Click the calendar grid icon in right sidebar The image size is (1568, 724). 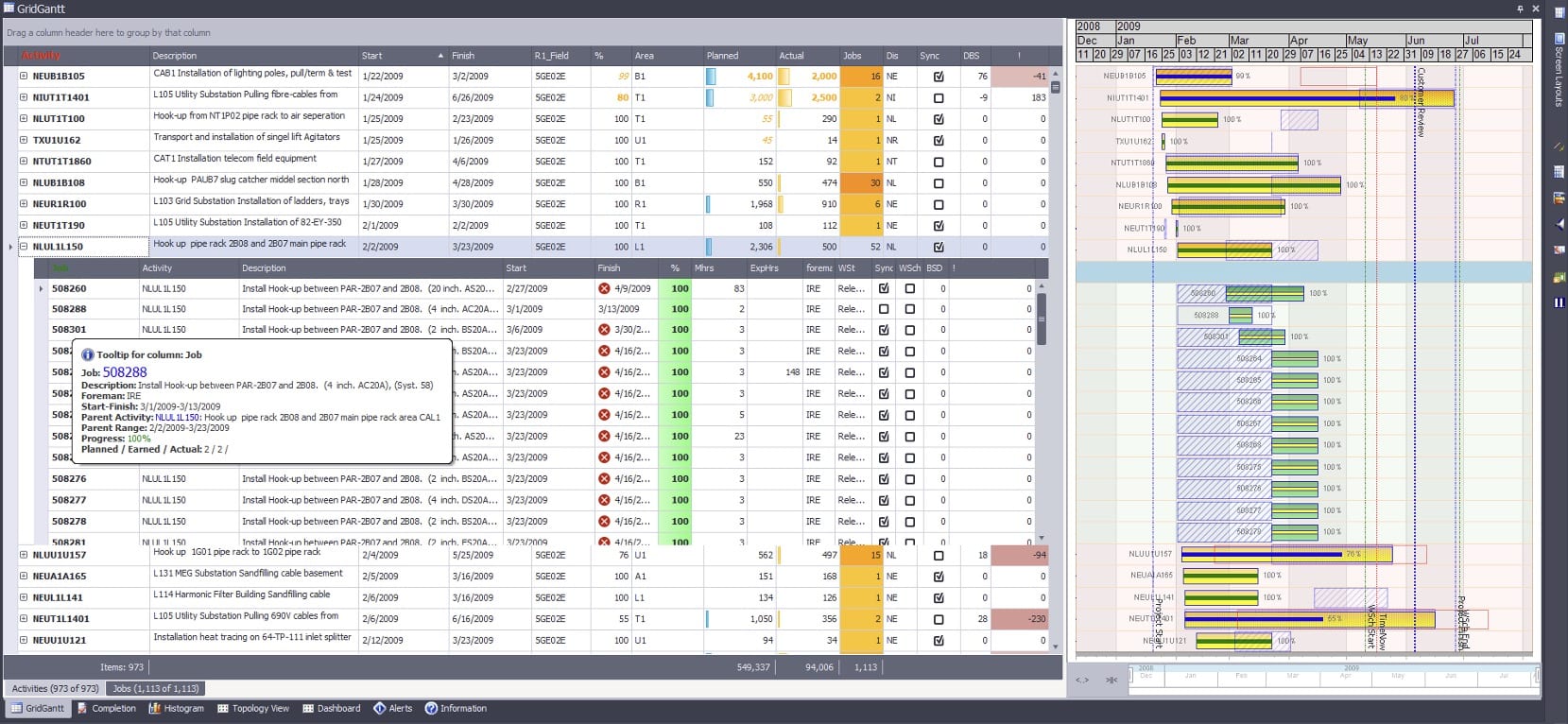tap(1559, 171)
